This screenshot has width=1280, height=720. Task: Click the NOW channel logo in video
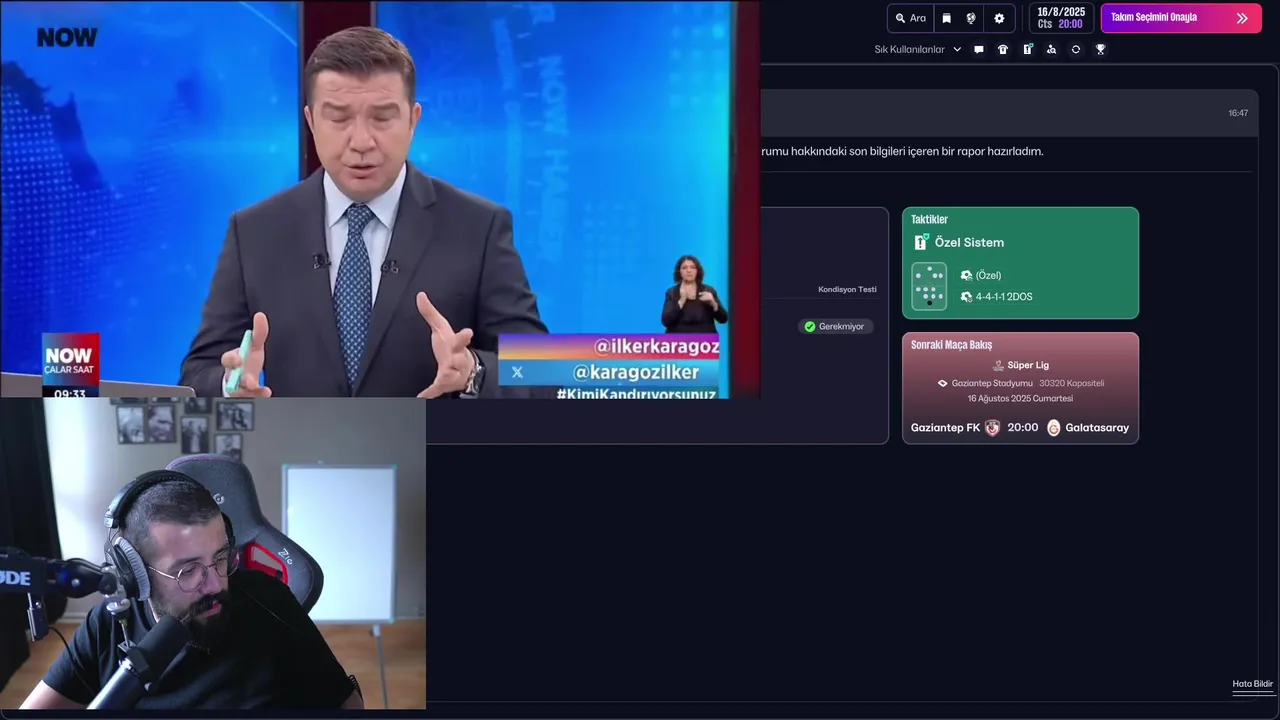(67, 38)
